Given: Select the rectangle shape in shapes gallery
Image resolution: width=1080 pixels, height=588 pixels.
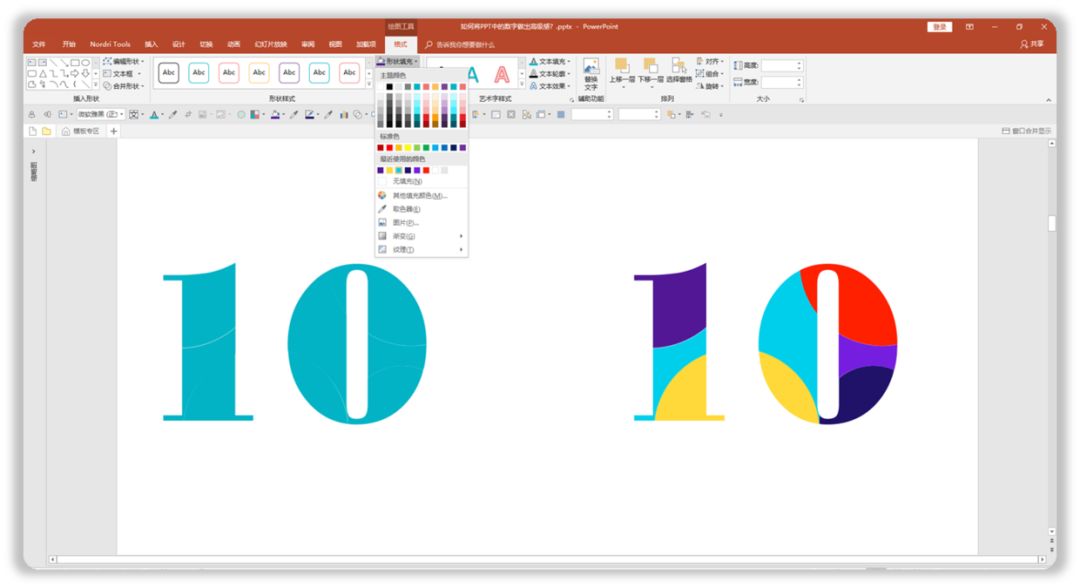Looking at the screenshot, I should tap(74, 62).
